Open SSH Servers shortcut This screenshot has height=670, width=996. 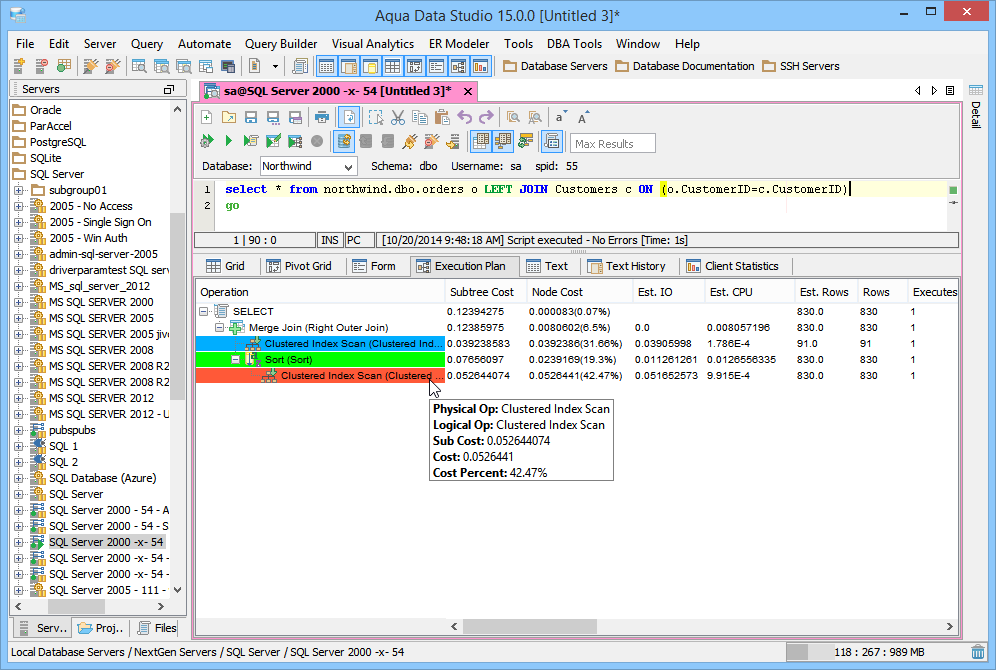click(800, 66)
